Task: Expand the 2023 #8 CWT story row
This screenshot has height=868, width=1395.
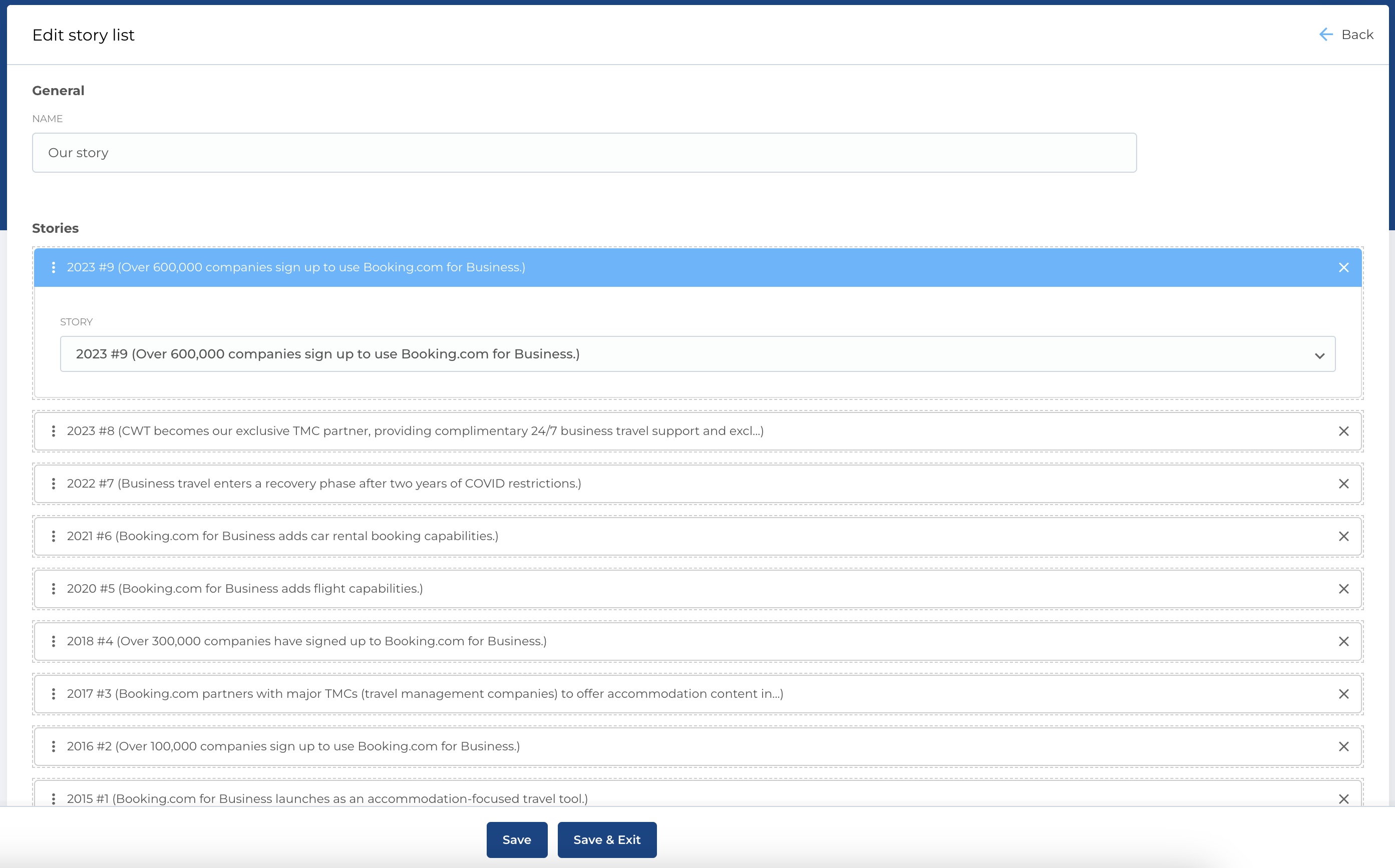Action: (x=689, y=431)
